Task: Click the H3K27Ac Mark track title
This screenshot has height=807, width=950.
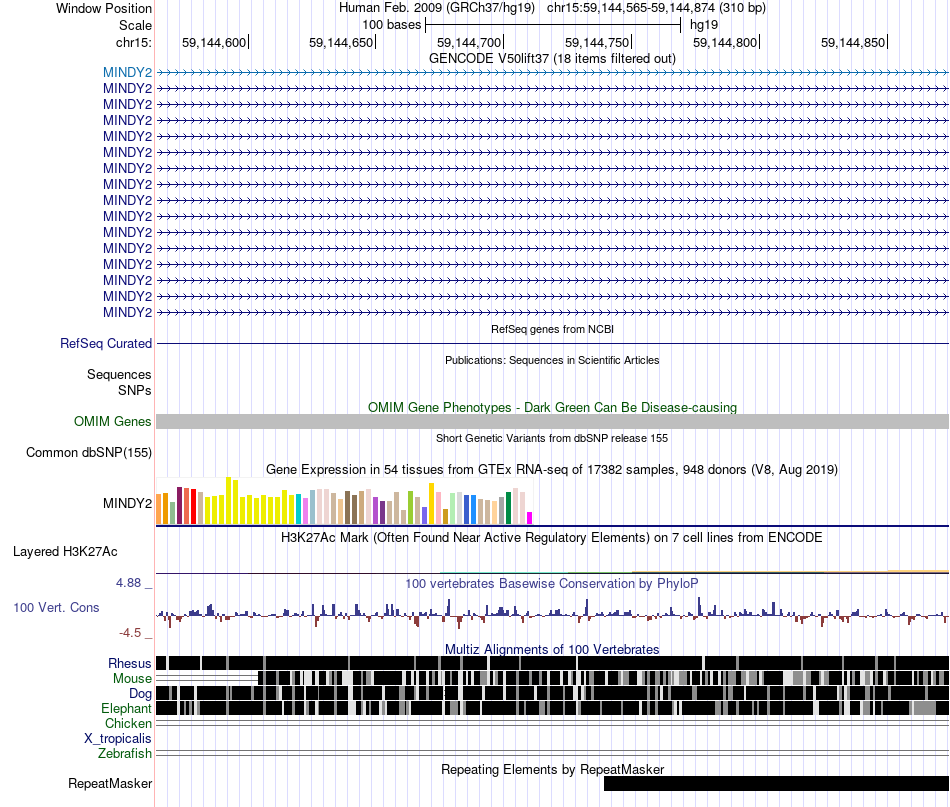Action: [552, 537]
